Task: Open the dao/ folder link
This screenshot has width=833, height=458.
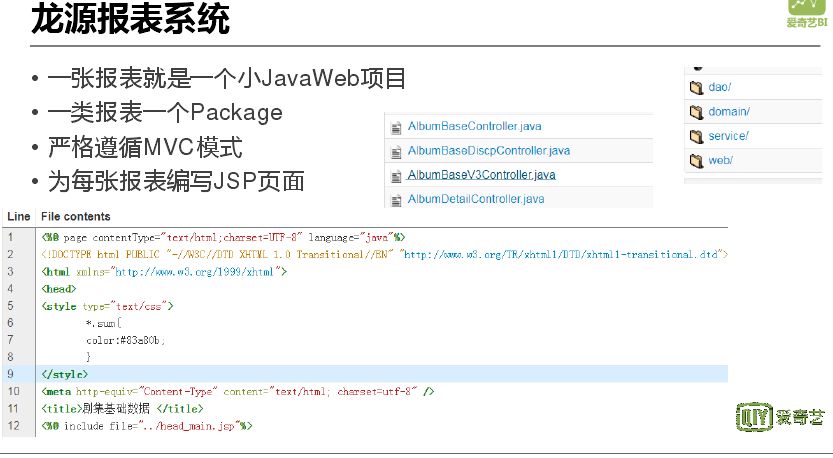Action: pos(719,87)
